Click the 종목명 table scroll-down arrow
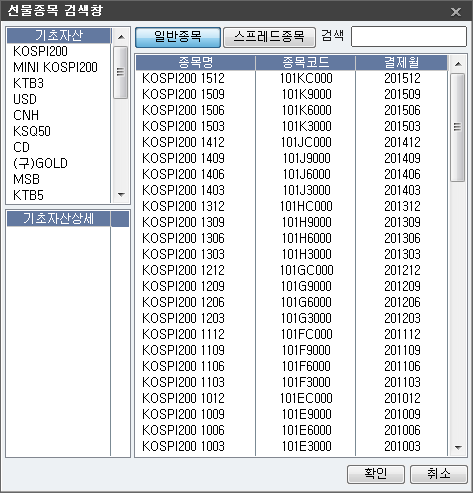 click(458, 447)
